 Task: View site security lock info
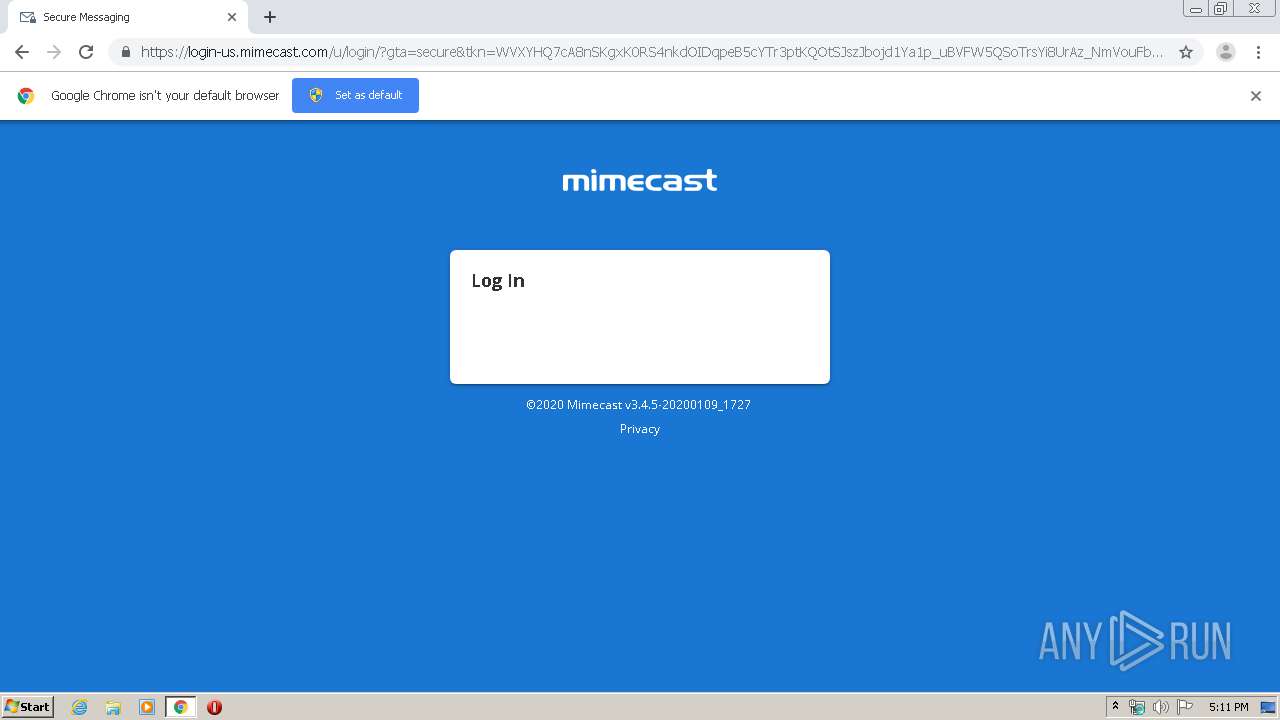(125, 52)
